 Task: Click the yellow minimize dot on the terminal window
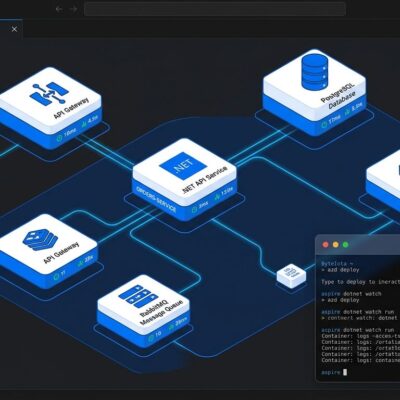335,245
